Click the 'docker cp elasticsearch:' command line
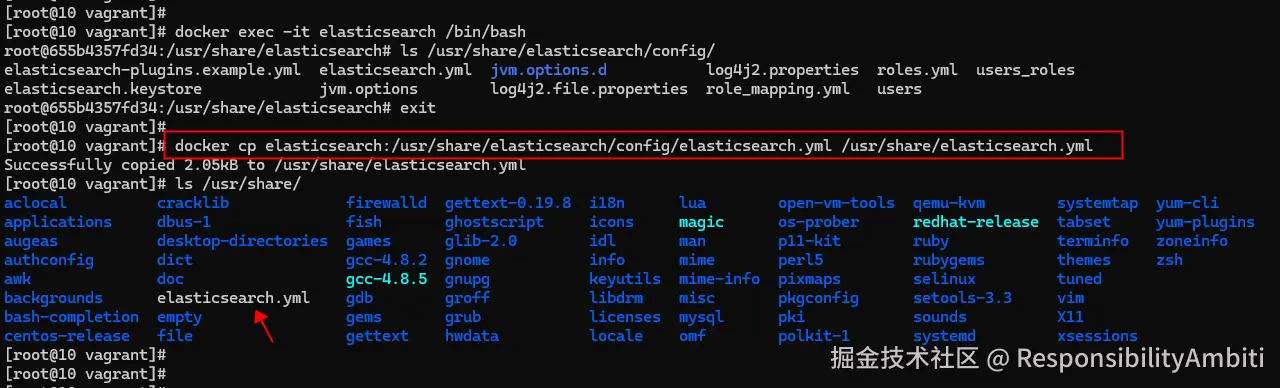 [x=634, y=146]
